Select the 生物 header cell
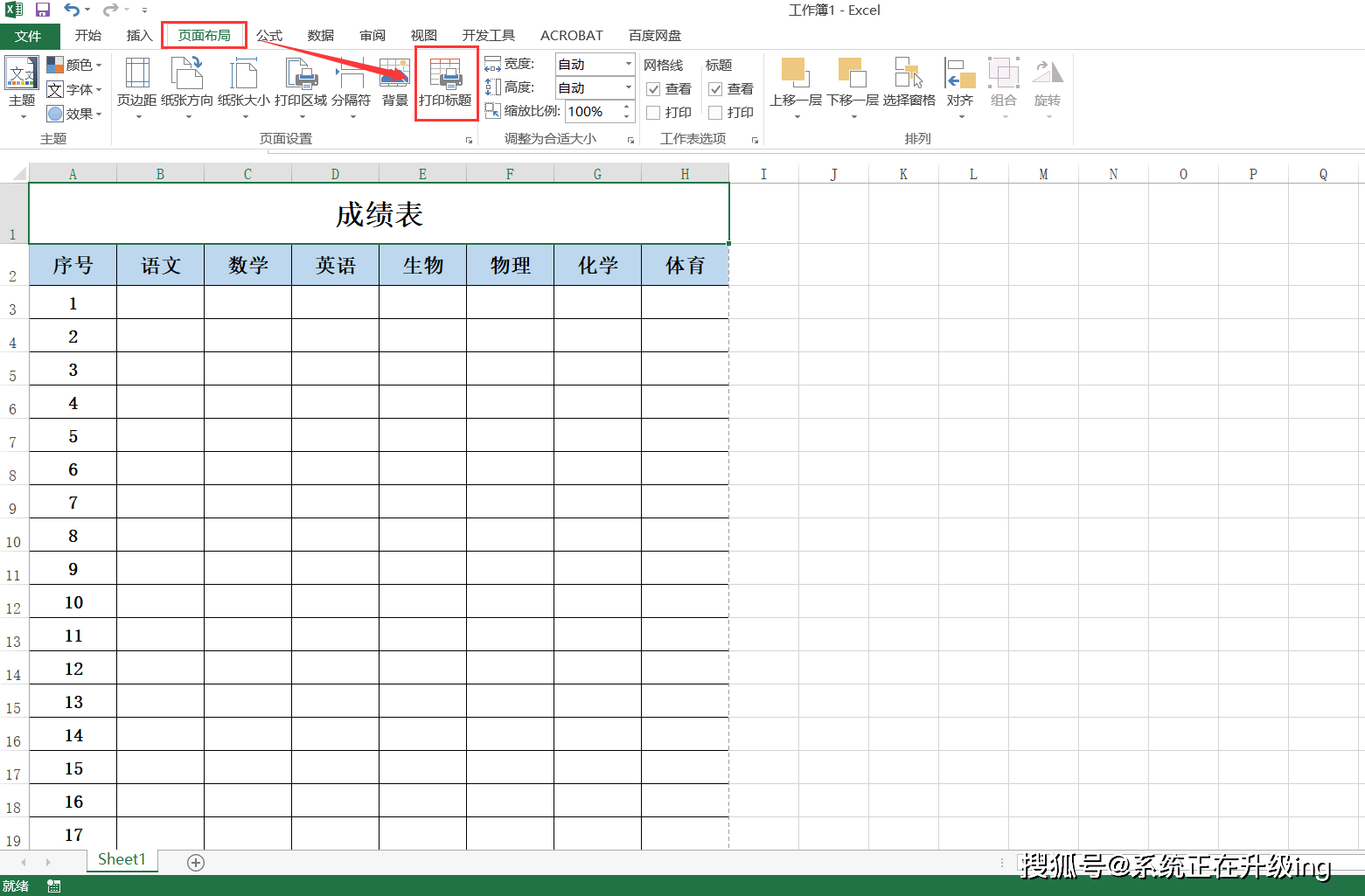This screenshot has height=896, width=1365. [x=423, y=265]
